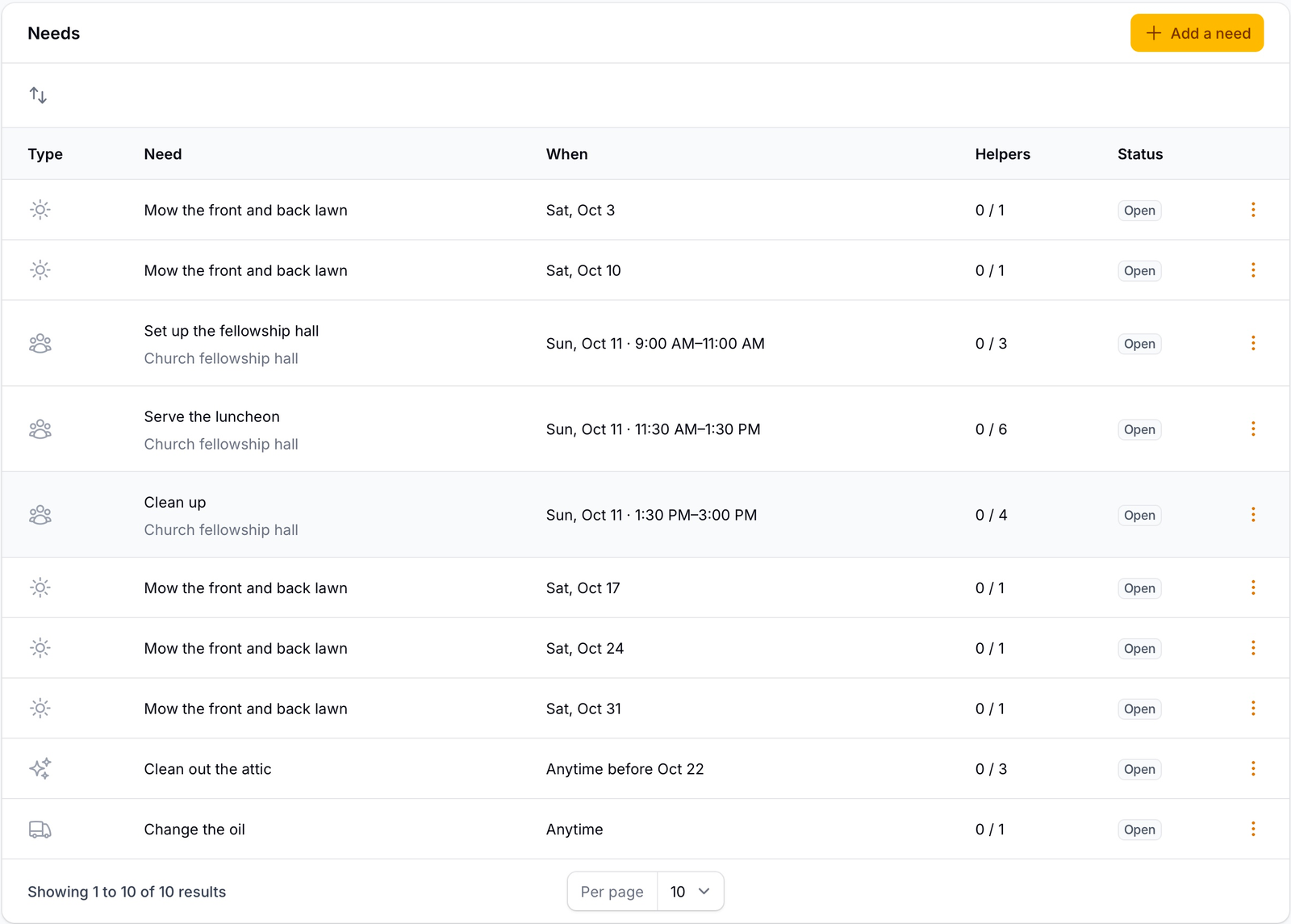Click the Open status badge for Change the oil

(1139, 830)
